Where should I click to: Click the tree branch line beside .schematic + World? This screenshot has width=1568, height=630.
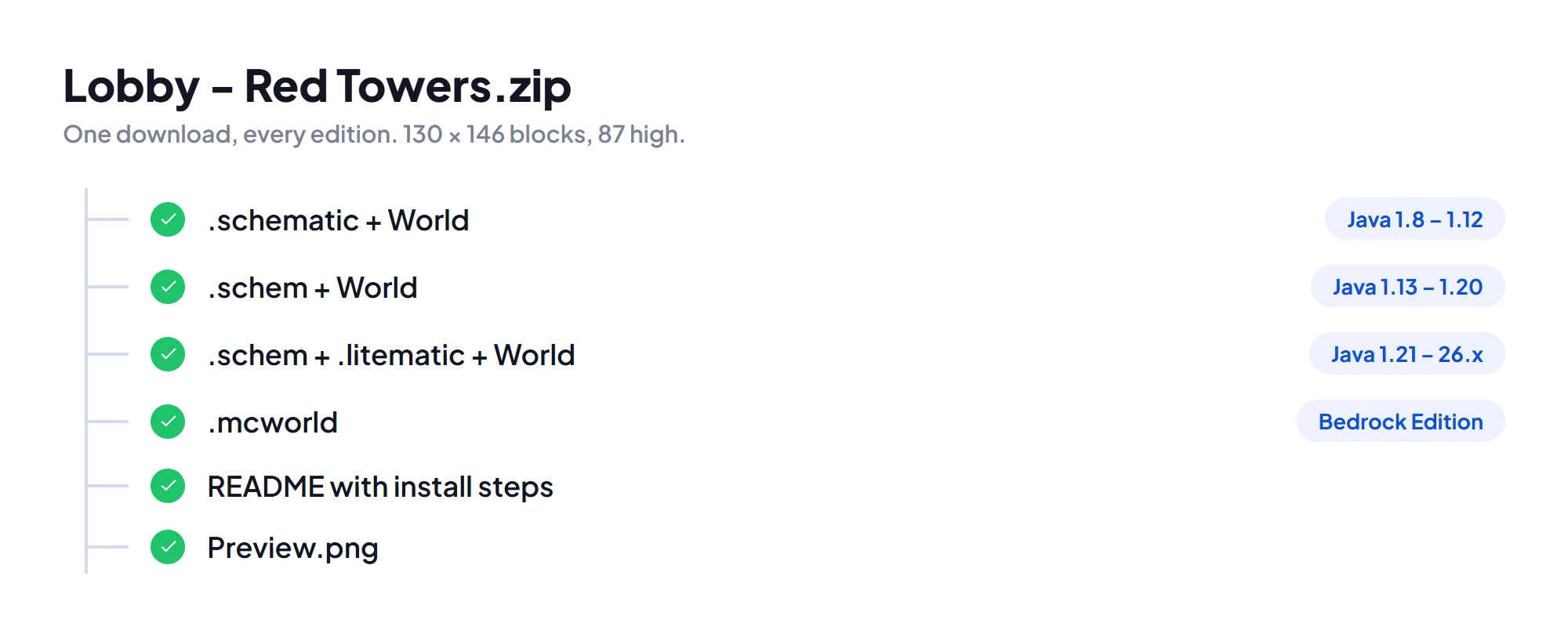[x=108, y=219]
